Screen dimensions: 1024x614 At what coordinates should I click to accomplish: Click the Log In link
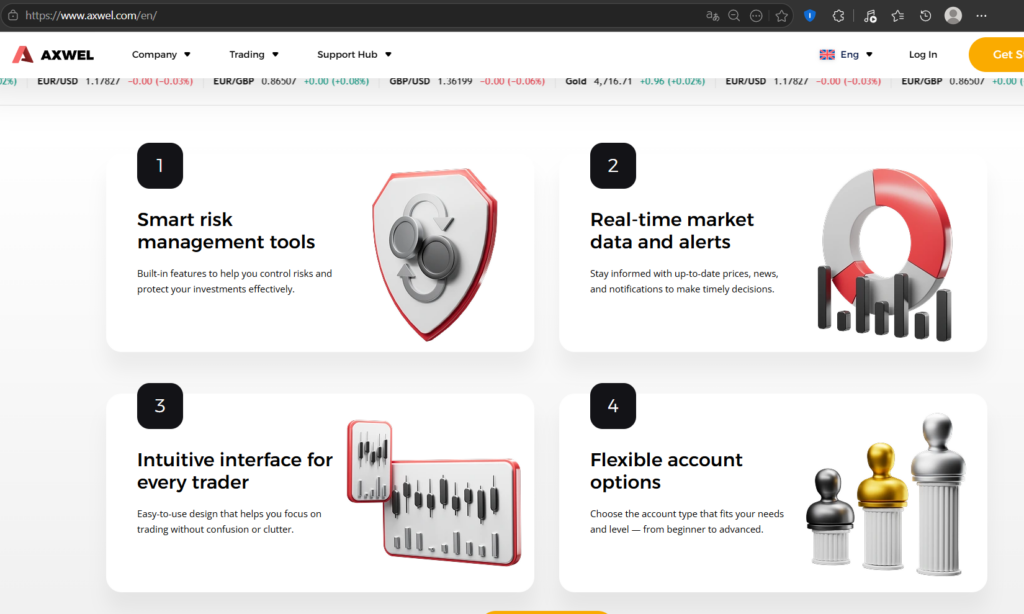click(x=923, y=54)
